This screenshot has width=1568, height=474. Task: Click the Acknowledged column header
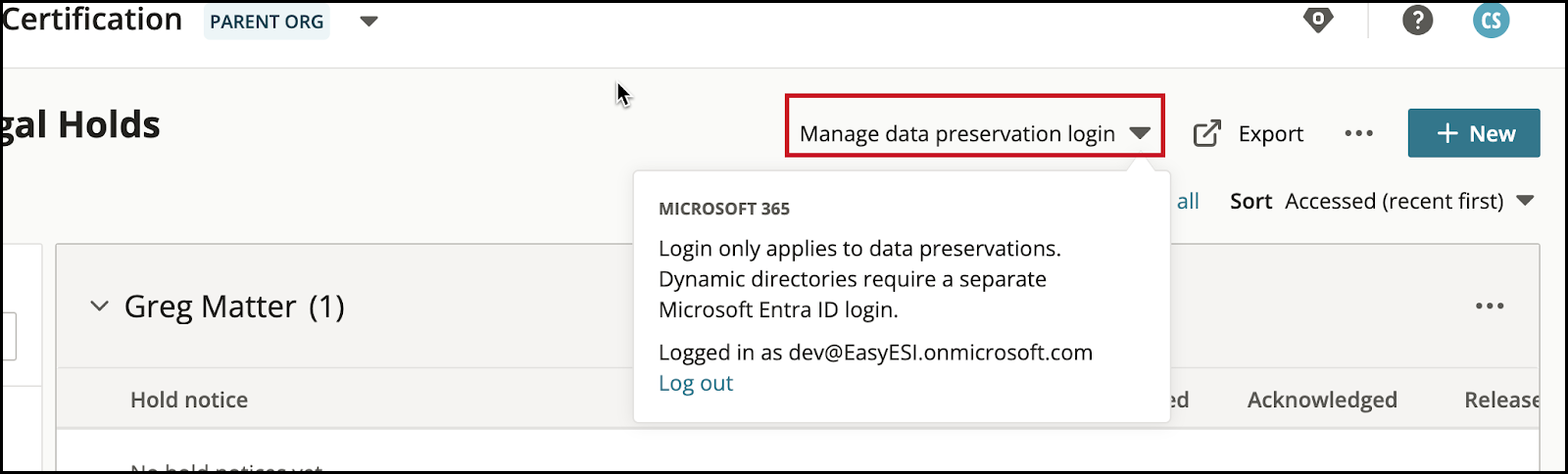click(1322, 400)
